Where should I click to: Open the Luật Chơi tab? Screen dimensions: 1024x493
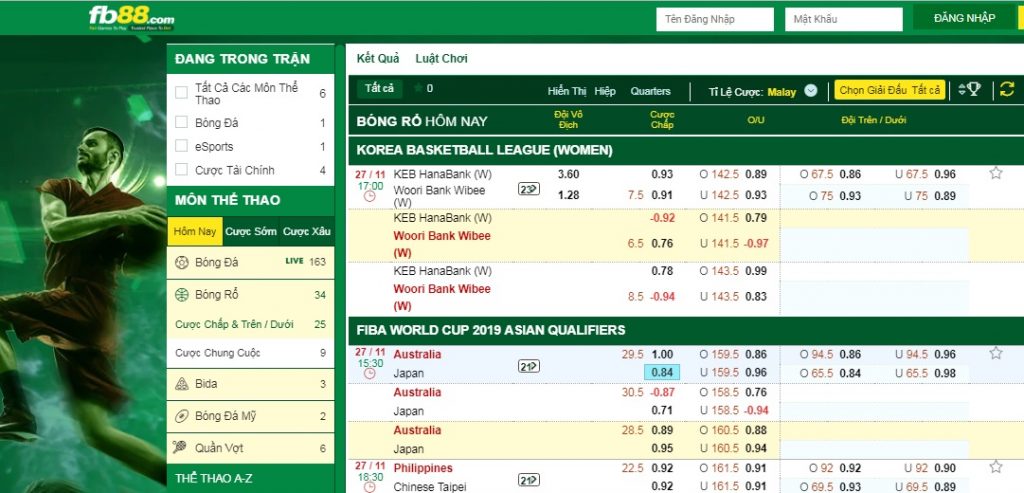(x=441, y=58)
